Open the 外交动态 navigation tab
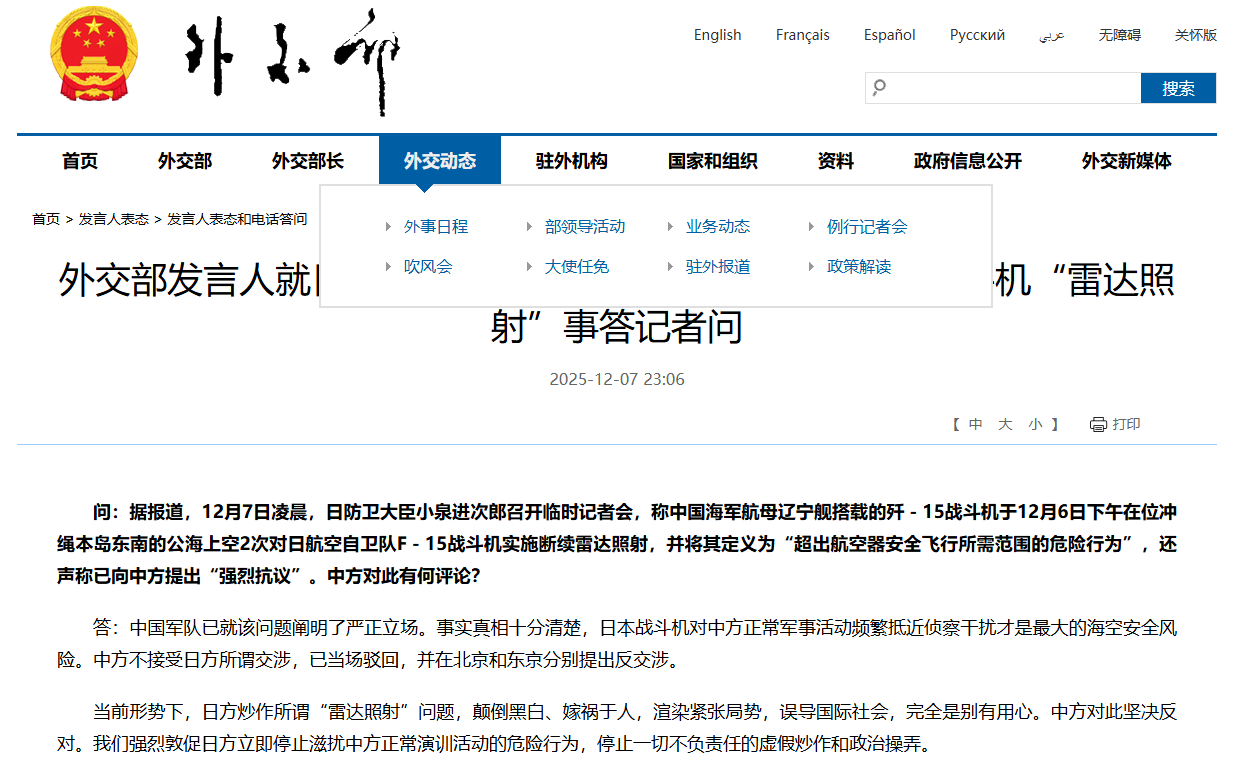1246x765 pixels. click(x=439, y=161)
